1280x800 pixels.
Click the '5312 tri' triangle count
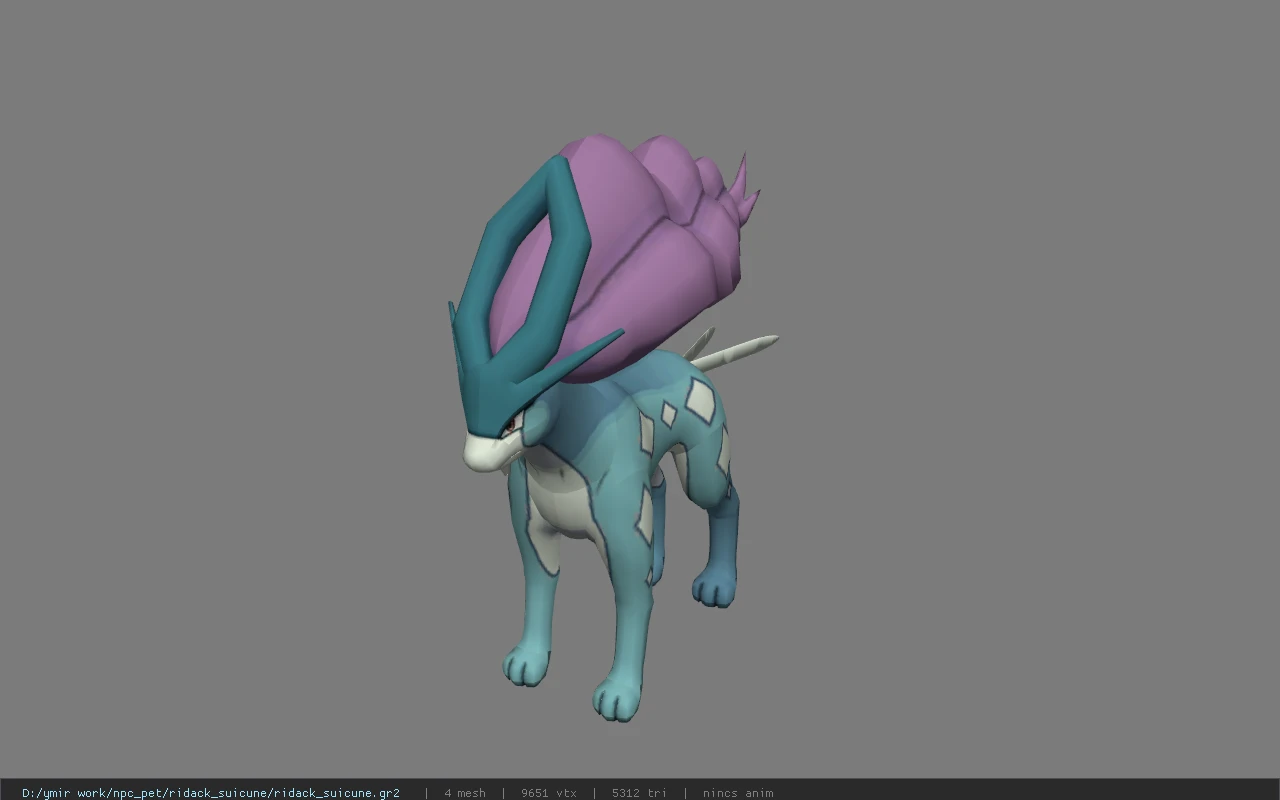click(x=640, y=793)
